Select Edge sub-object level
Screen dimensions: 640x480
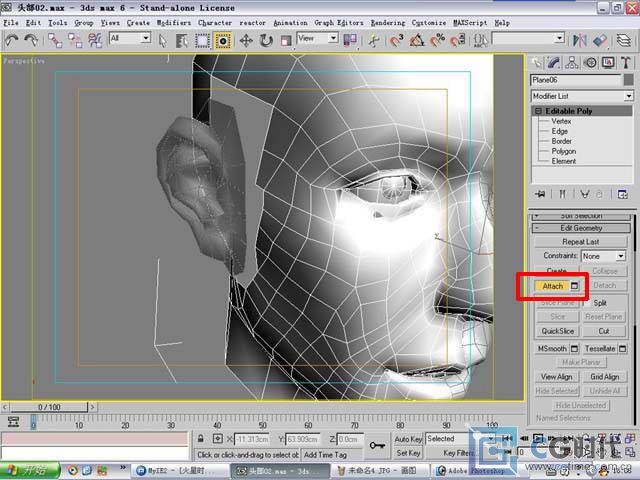pos(560,131)
